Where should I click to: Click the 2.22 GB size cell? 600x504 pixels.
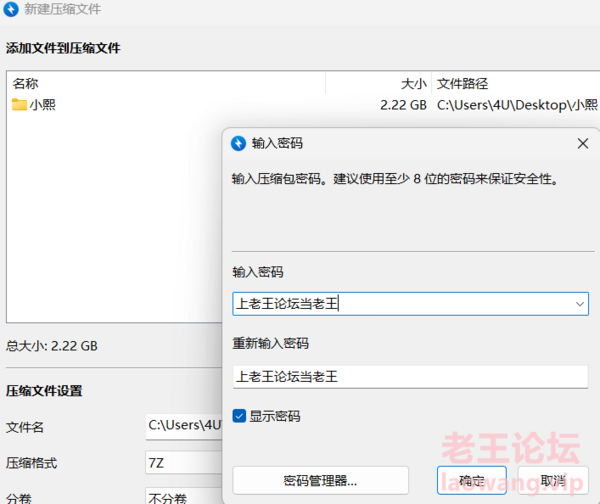(403, 105)
